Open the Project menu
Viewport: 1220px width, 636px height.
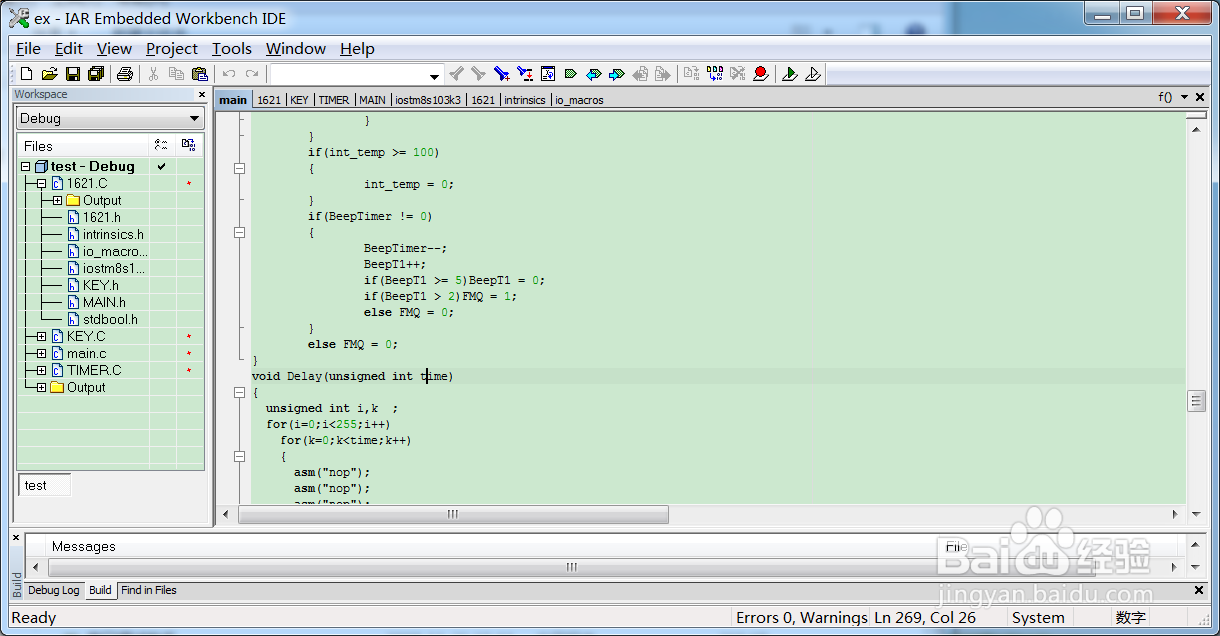[x=172, y=48]
